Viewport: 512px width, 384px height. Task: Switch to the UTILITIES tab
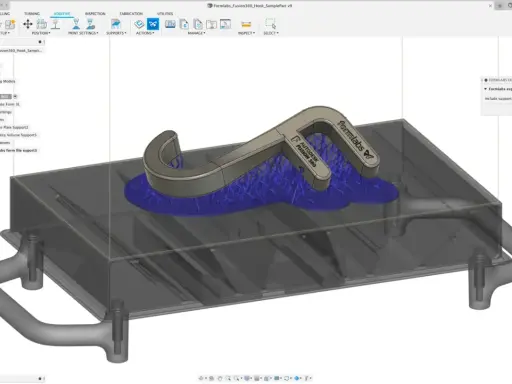(165, 14)
